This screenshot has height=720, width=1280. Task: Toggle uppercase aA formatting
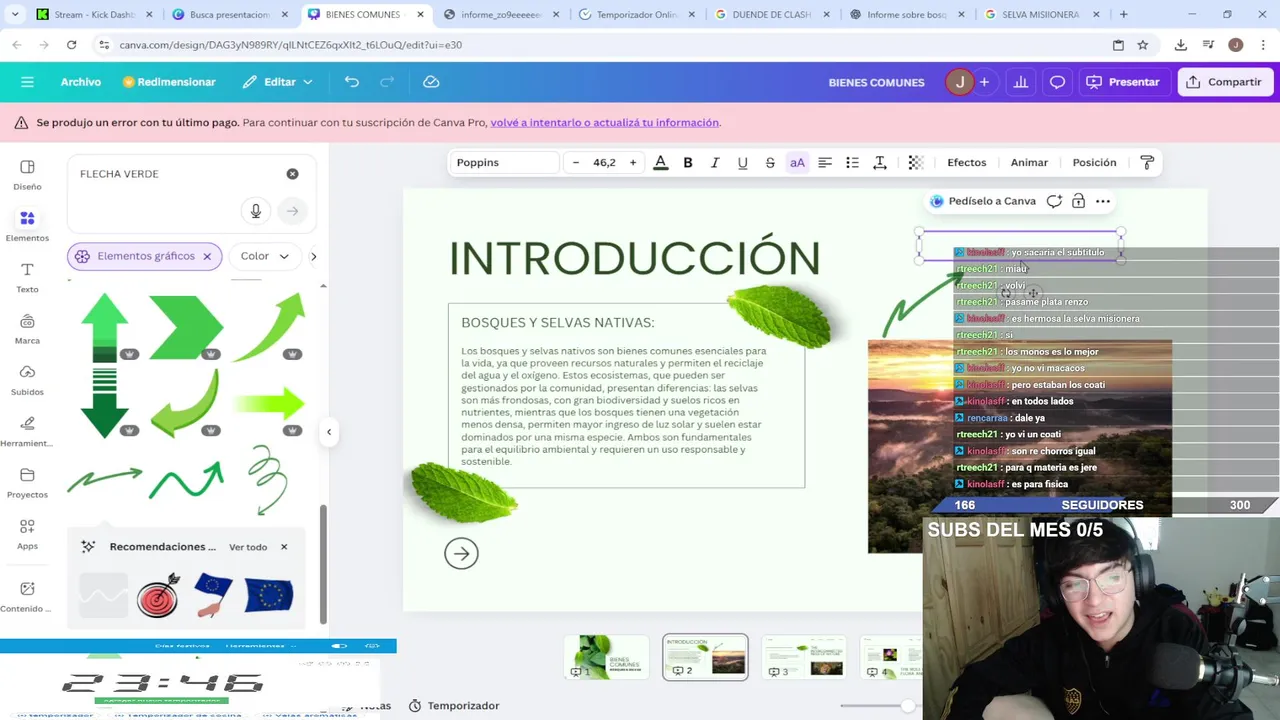[x=797, y=162]
